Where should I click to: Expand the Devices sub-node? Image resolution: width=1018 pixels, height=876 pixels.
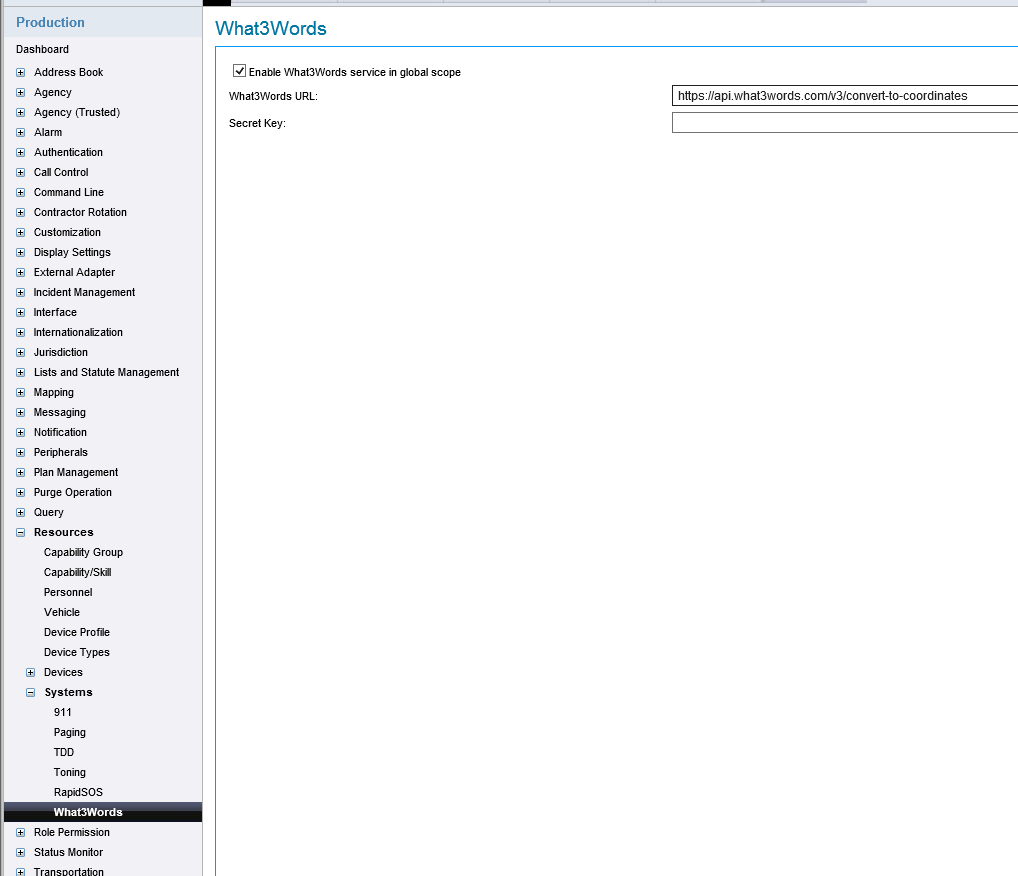point(31,673)
